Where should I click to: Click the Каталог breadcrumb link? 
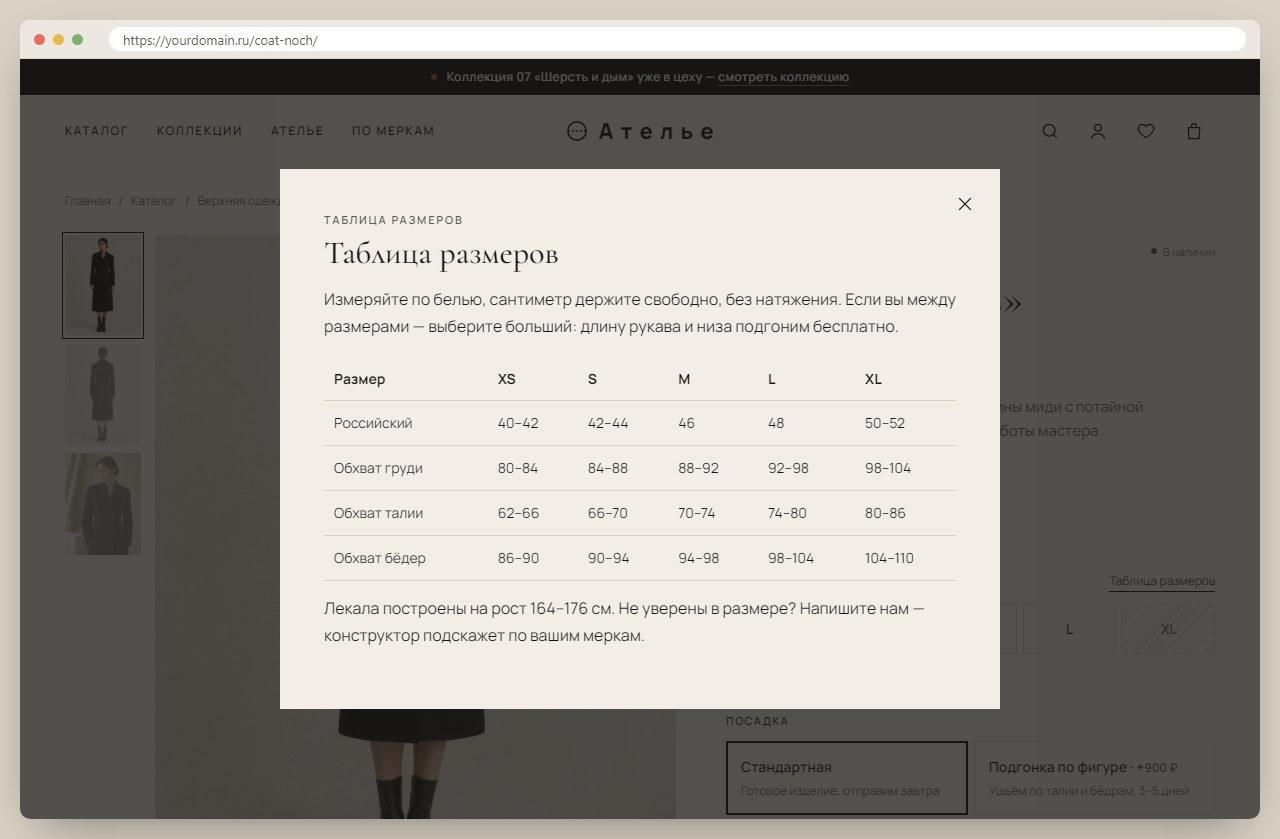click(153, 201)
